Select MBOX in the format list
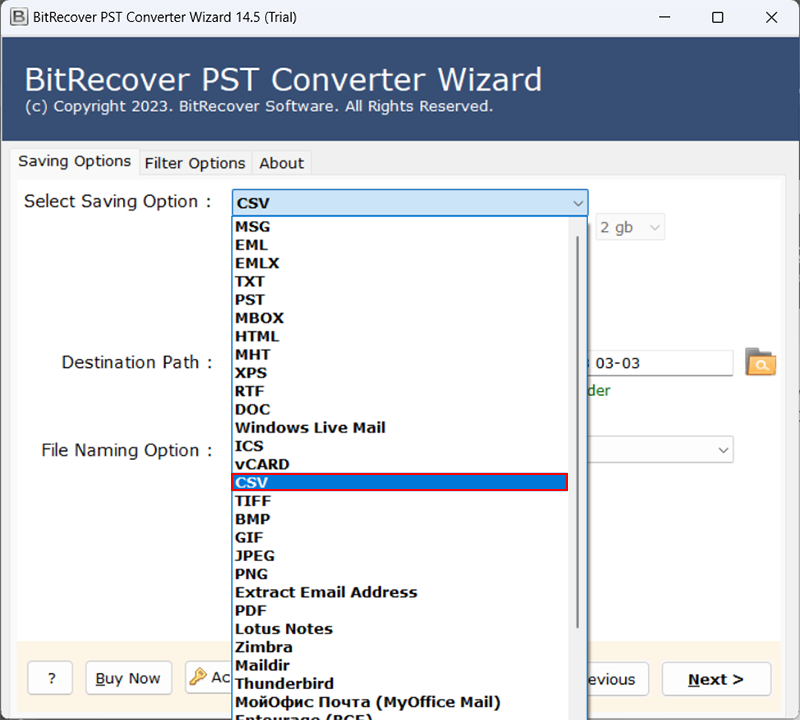 [x=259, y=318]
